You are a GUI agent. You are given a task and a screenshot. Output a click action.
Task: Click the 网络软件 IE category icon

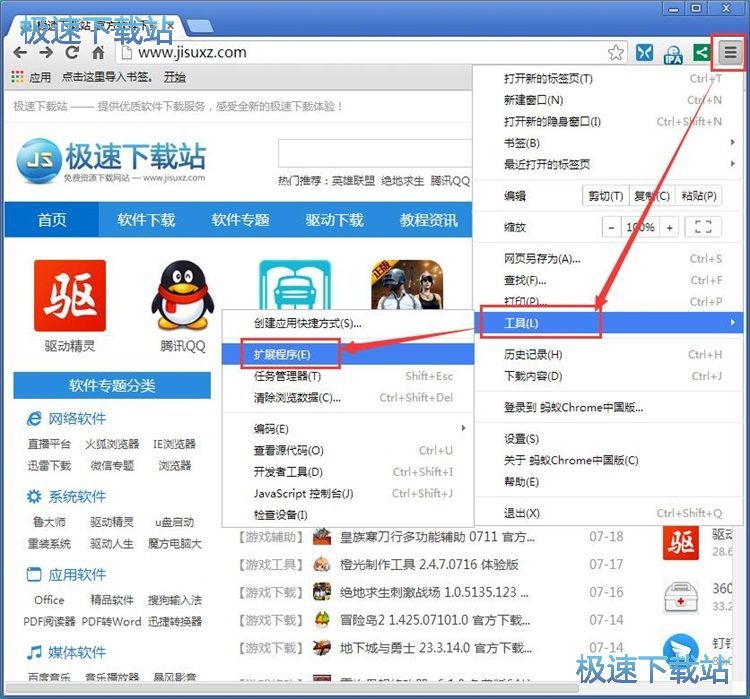coord(34,419)
